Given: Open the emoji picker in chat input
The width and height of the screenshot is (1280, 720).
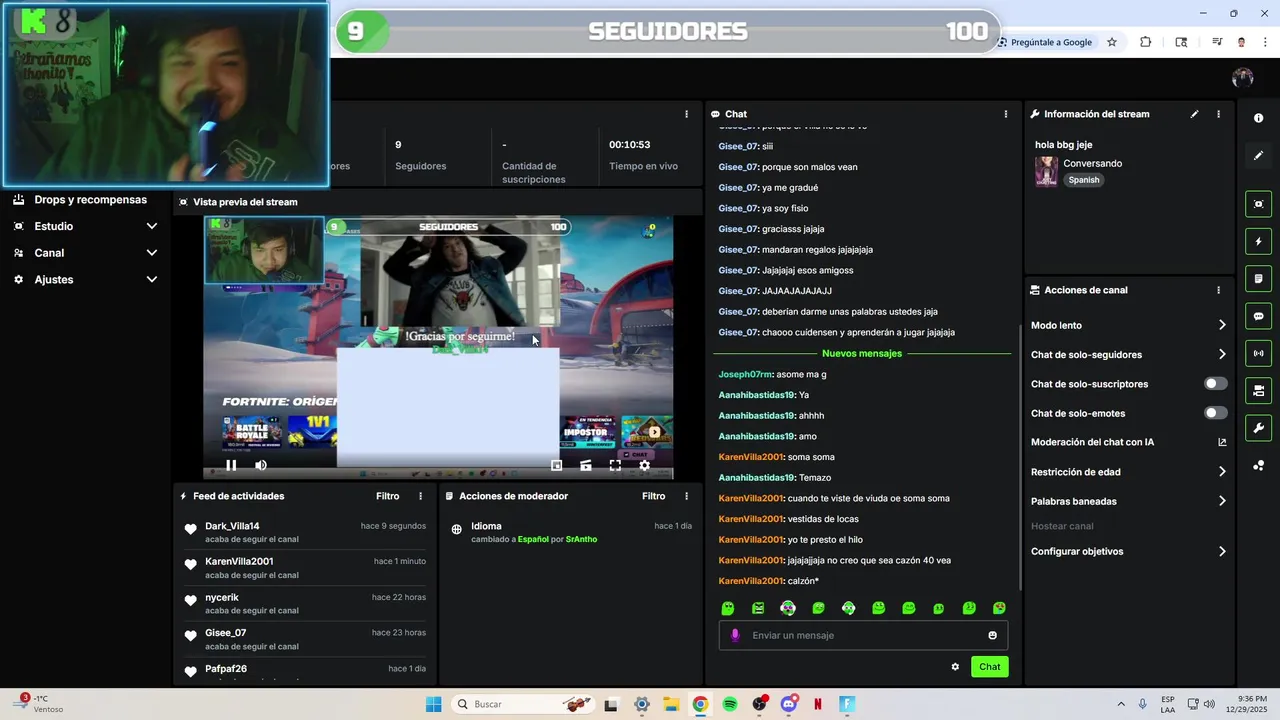Looking at the screenshot, I should [x=992, y=635].
